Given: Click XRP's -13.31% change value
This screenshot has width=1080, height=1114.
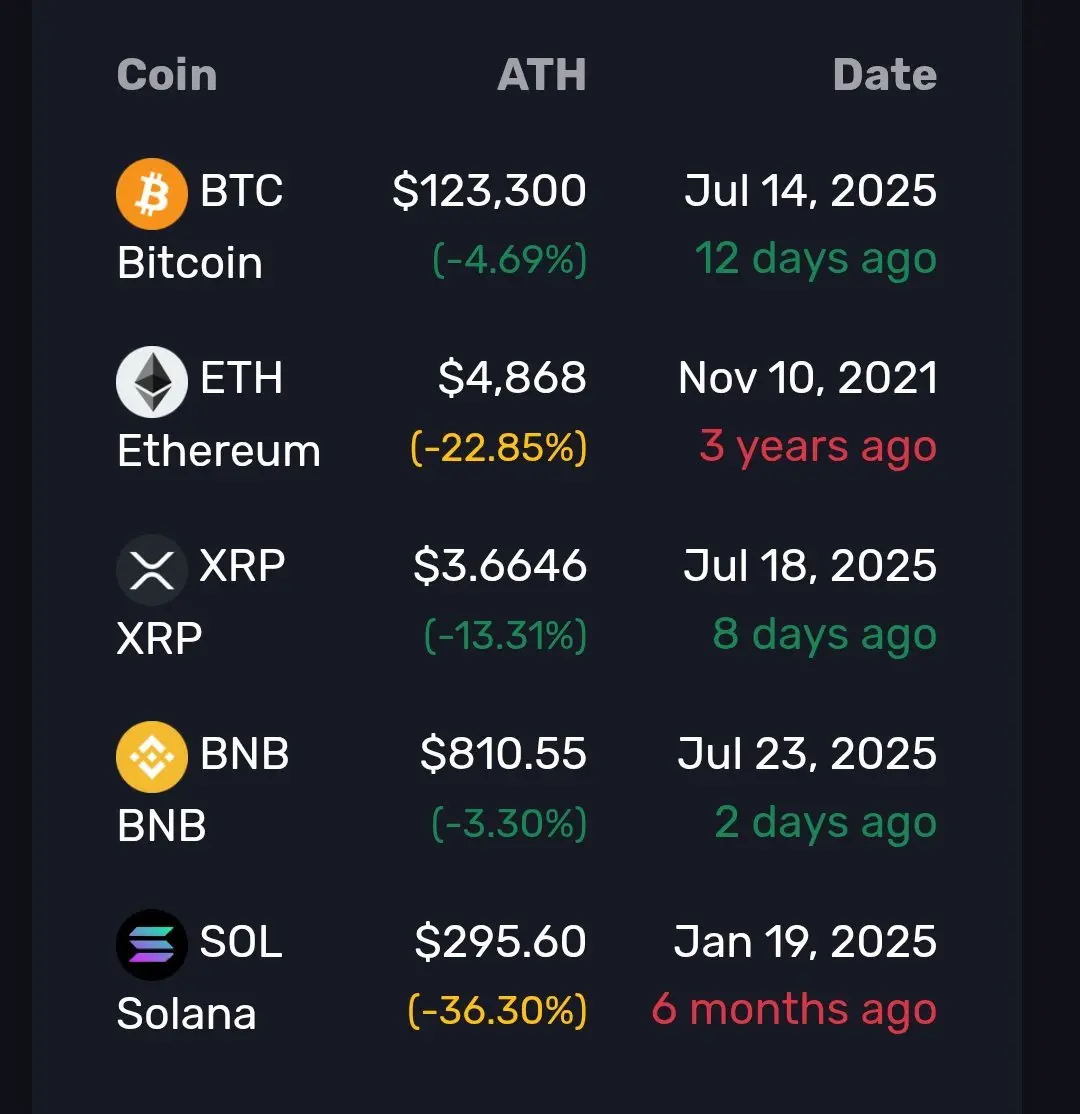Looking at the screenshot, I should point(506,634).
